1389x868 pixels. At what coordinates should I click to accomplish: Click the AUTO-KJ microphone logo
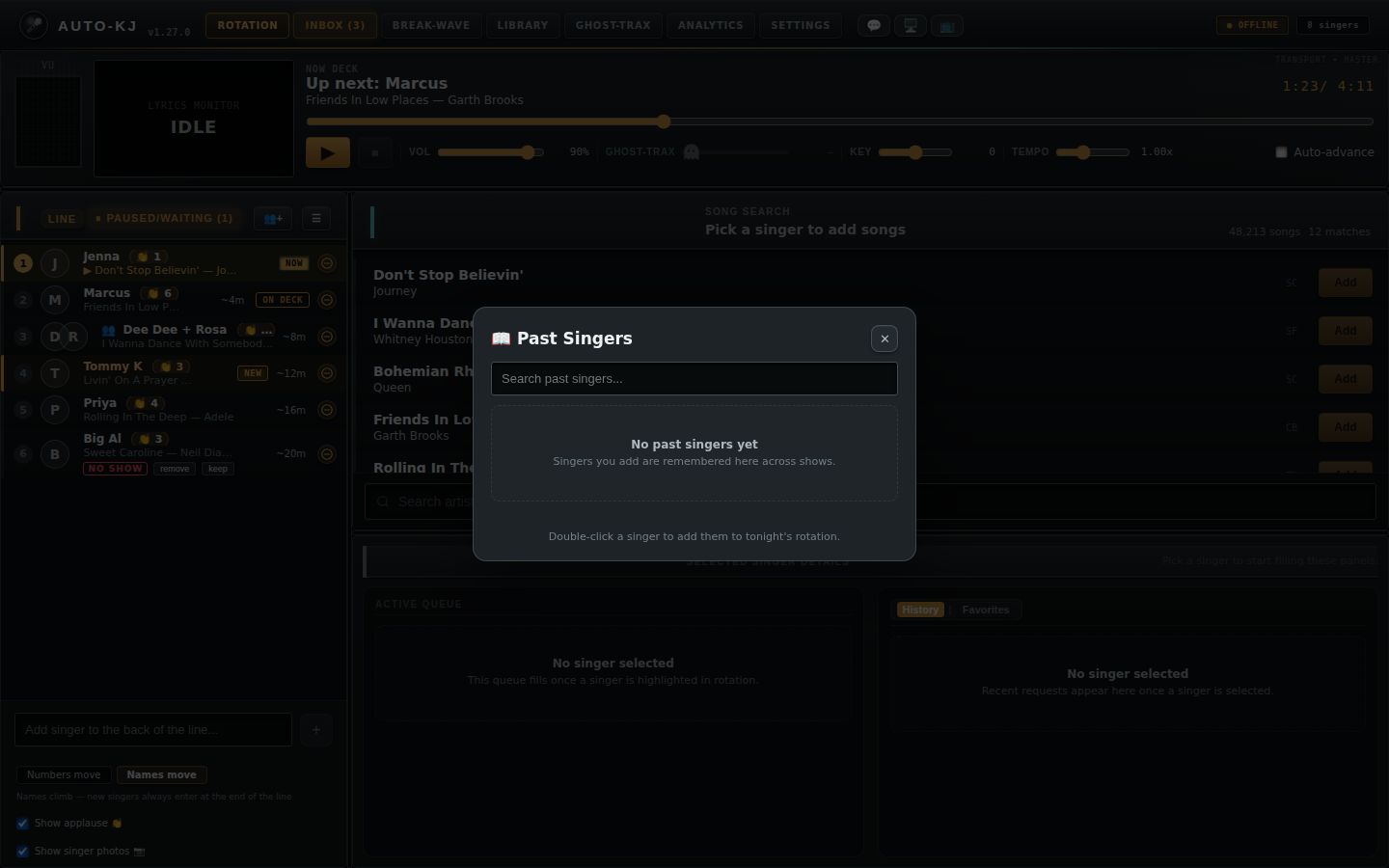point(34,25)
